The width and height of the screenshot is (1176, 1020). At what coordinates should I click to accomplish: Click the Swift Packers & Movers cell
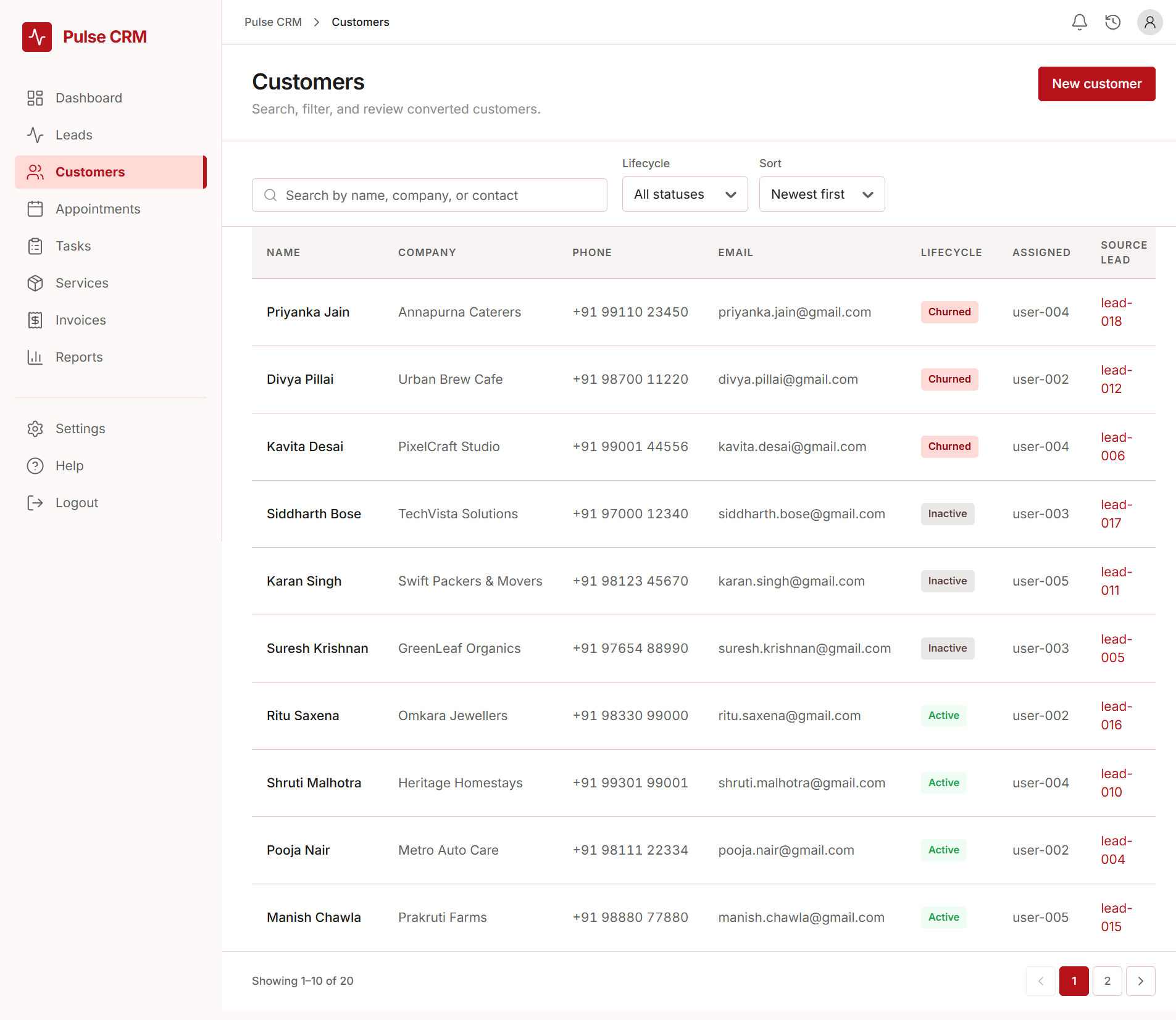tap(470, 581)
